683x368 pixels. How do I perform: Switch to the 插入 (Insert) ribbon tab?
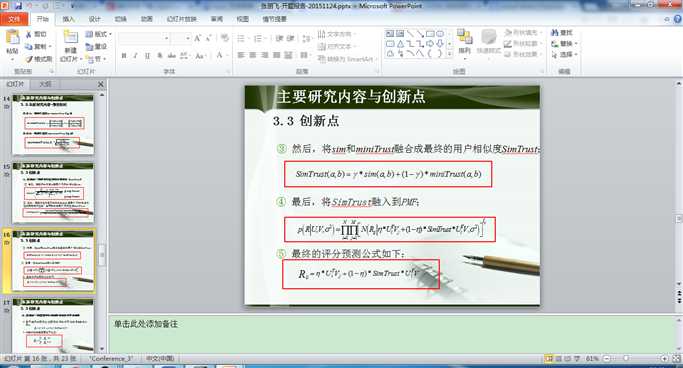pyautogui.click(x=68, y=19)
